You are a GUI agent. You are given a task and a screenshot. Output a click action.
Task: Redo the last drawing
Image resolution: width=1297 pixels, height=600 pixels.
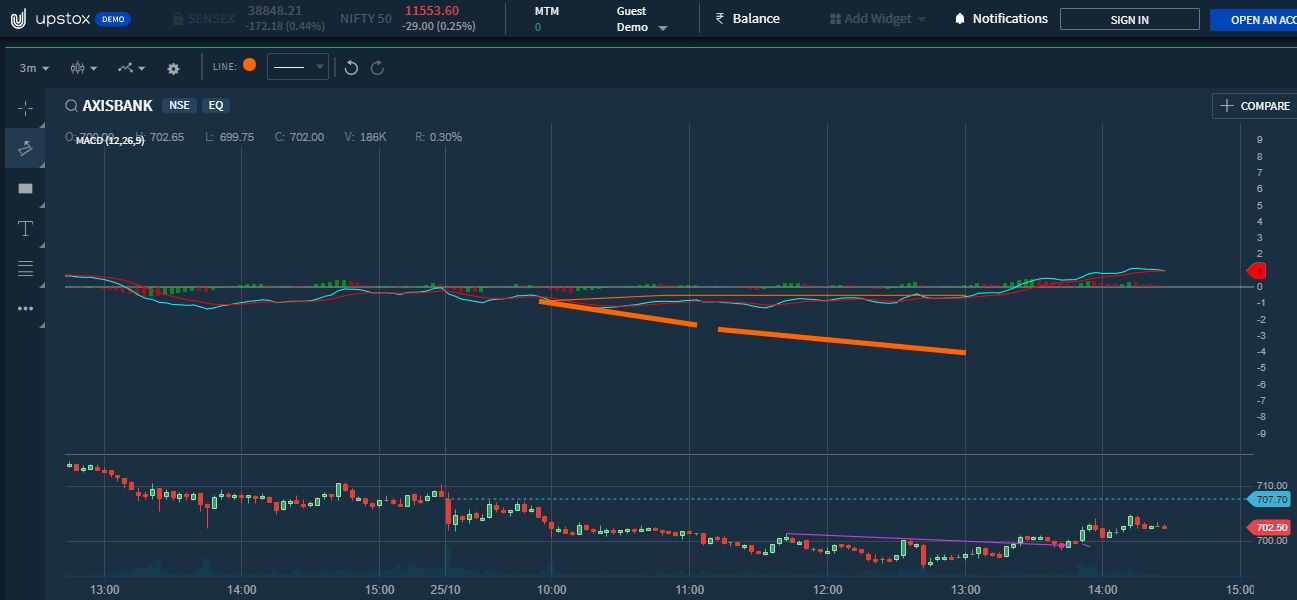pyautogui.click(x=377, y=67)
